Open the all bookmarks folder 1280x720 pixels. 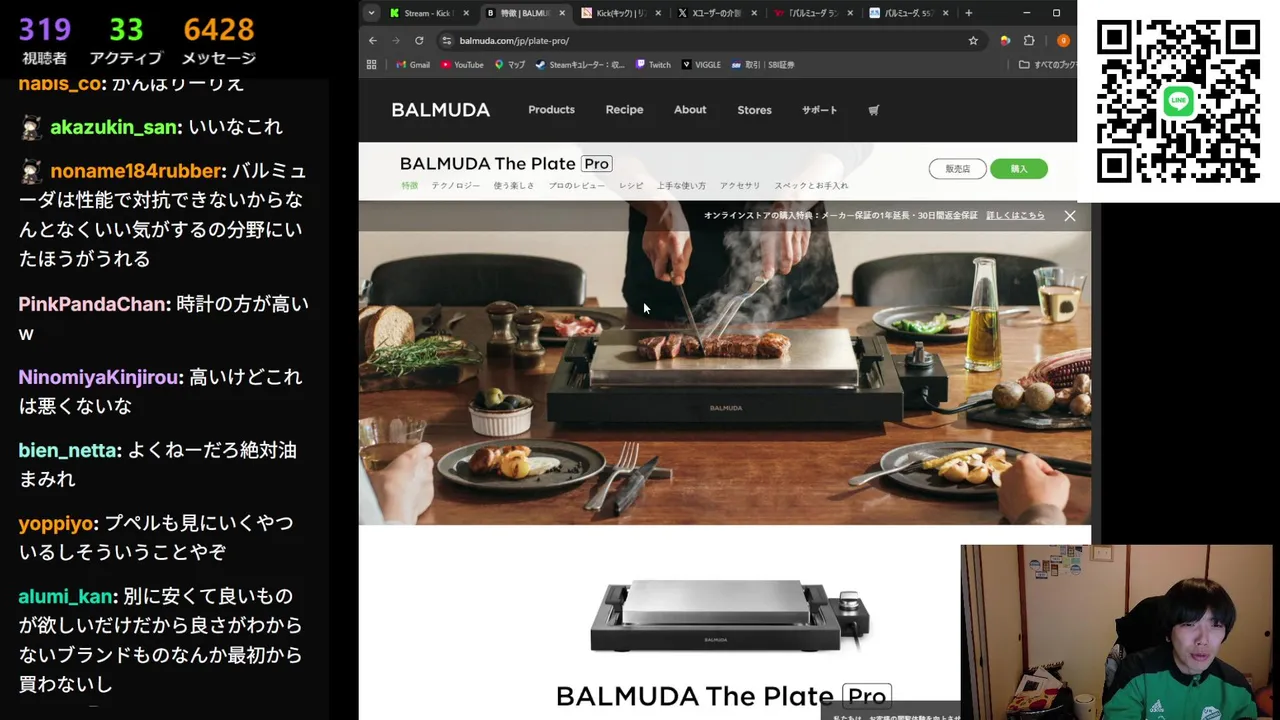1047,65
